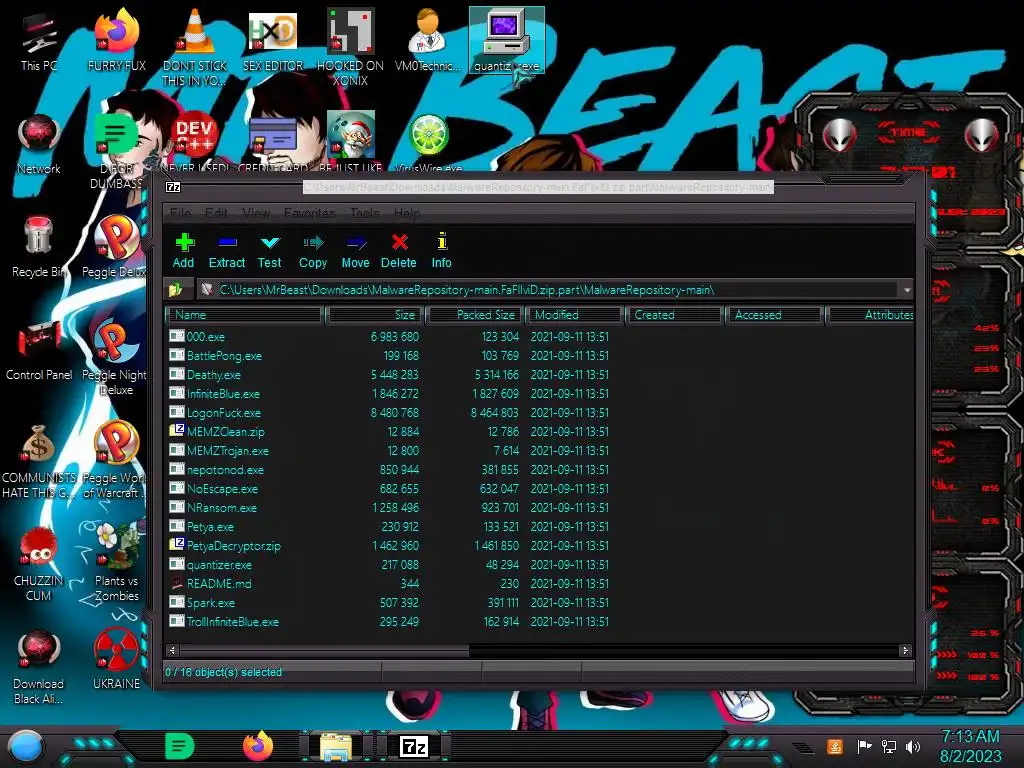The image size is (1024, 768).
Task: Click the taskbar clock showing 7:13 AM
Action: point(970,746)
